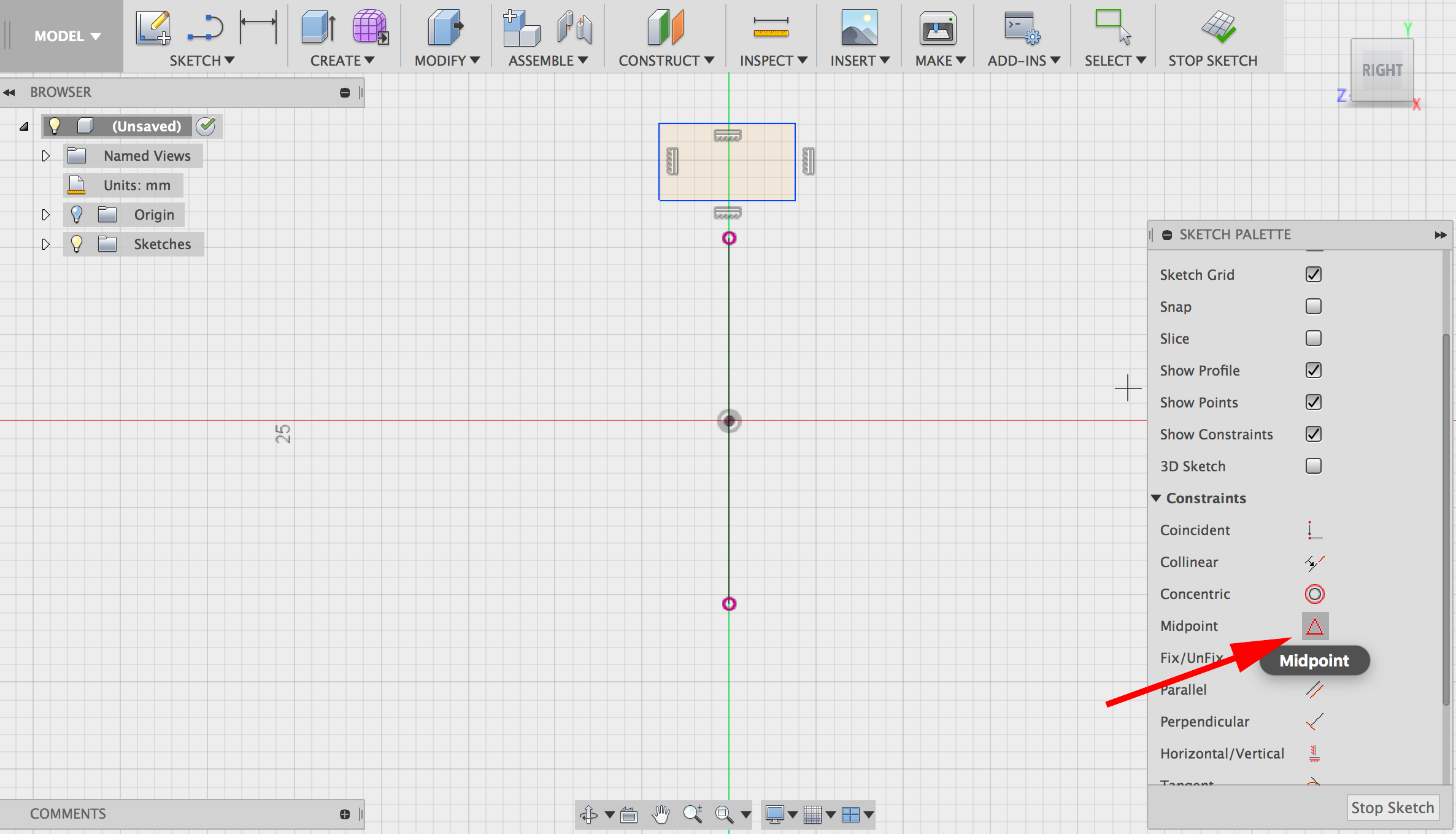
Task: Expand the Origin folder
Action: pyautogui.click(x=45, y=215)
